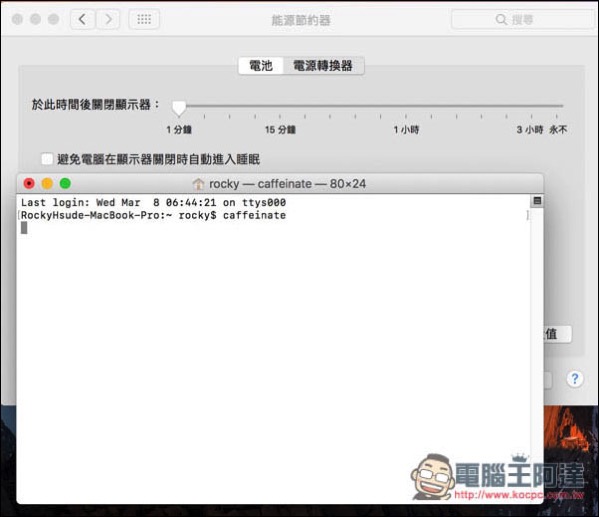Image resolution: width=599 pixels, height=517 pixels.
Task: Open the show-all grid icon
Action: click(144, 19)
